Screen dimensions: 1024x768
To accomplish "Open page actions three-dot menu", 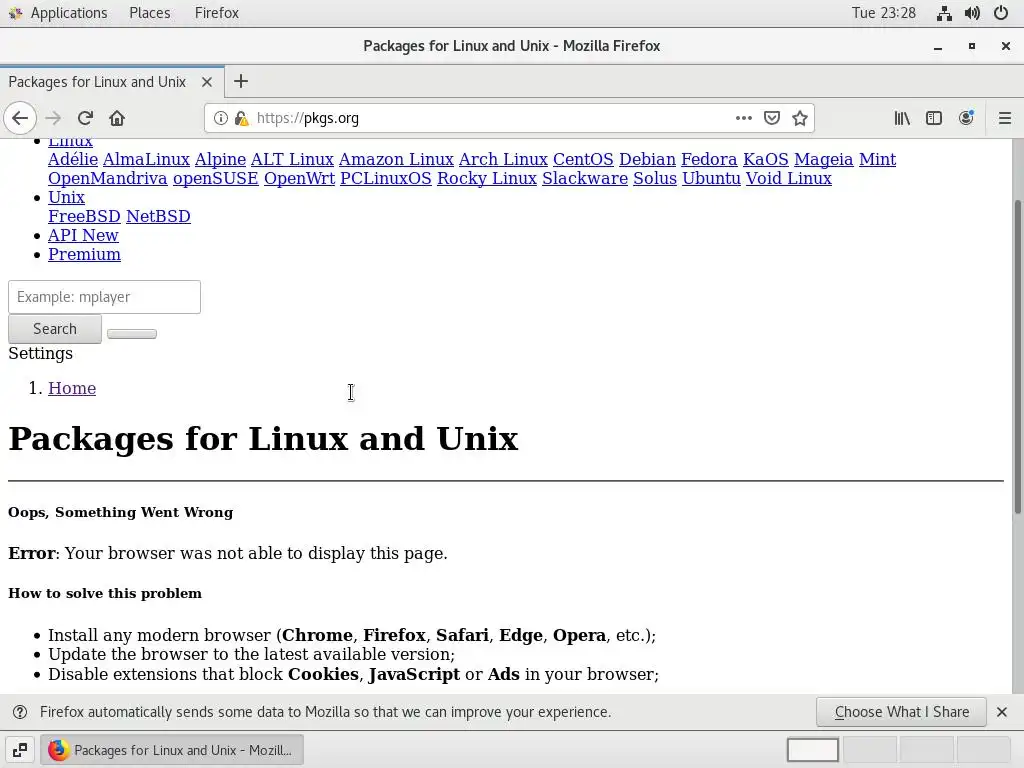I will coord(743,118).
